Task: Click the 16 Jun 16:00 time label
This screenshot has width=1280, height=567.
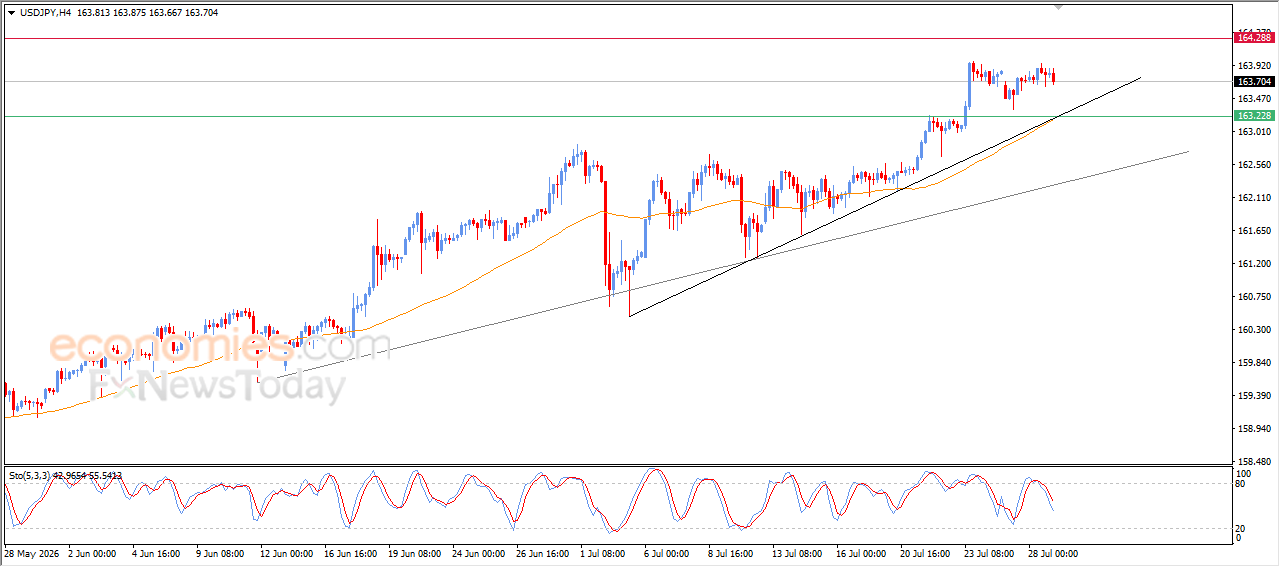Action: pos(352,553)
